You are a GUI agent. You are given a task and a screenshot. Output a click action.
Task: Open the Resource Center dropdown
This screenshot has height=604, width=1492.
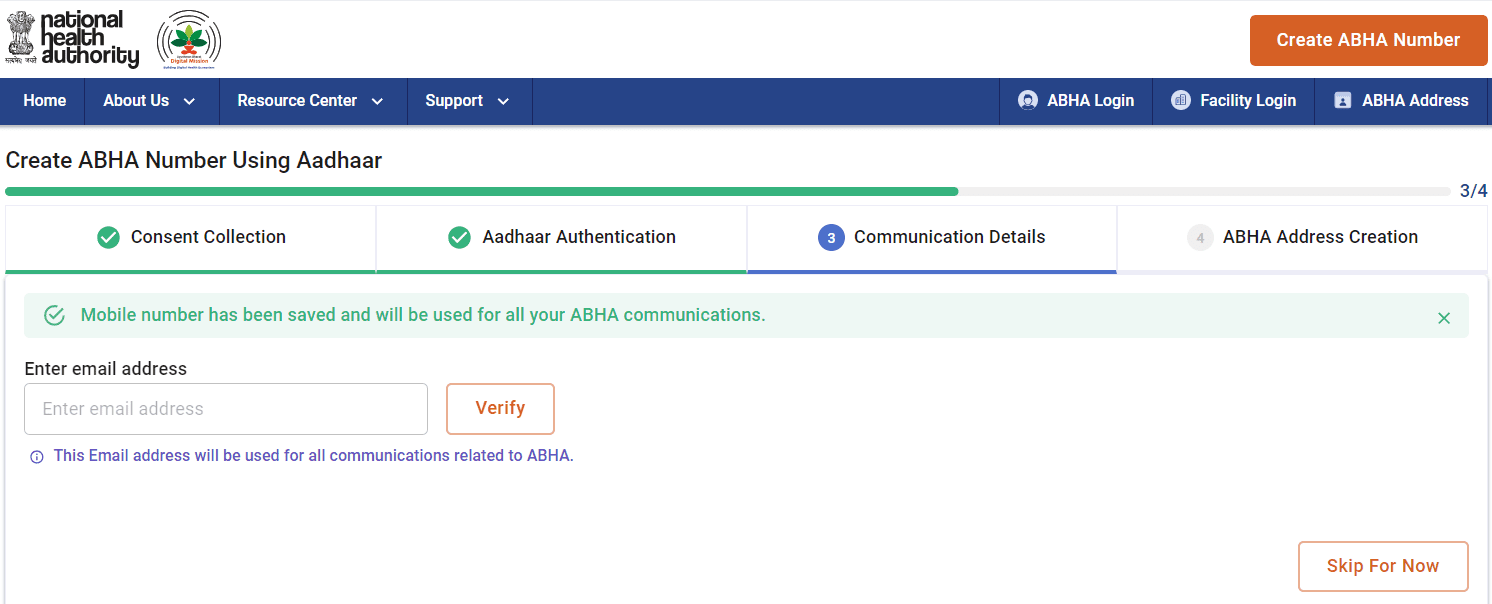[378, 100]
